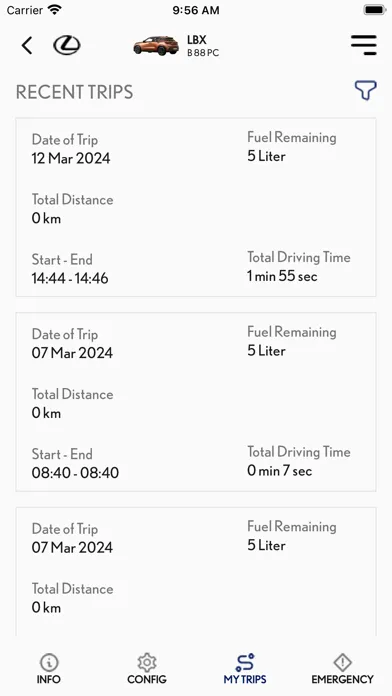Tap the battery indicator icon
This screenshot has width=392, height=696.
(x=374, y=10)
